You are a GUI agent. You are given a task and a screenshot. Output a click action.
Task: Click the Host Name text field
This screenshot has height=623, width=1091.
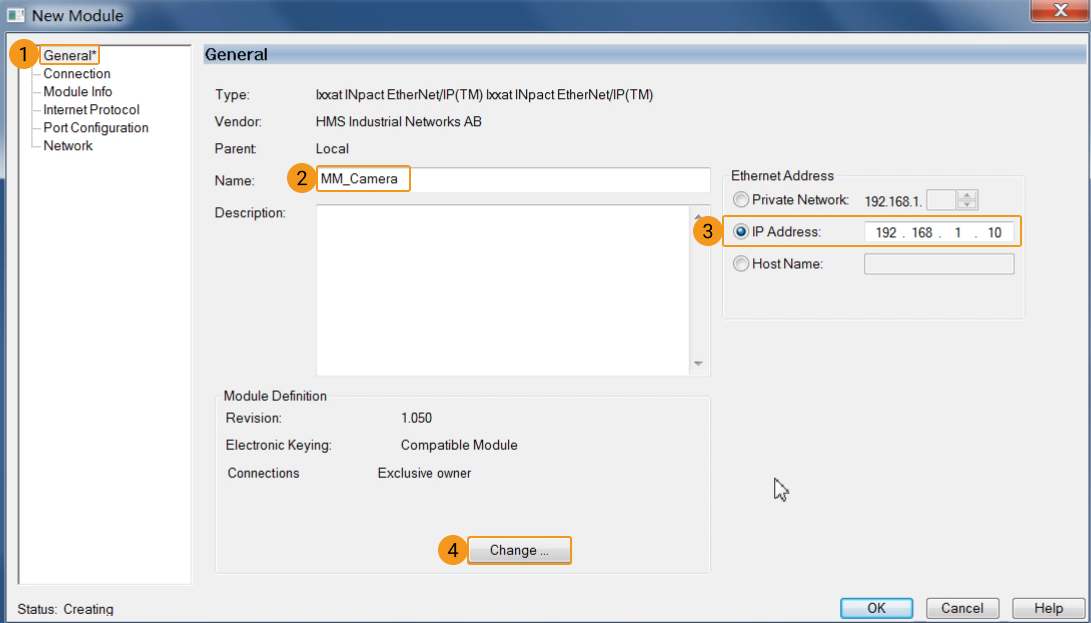[x=938, y=263]
